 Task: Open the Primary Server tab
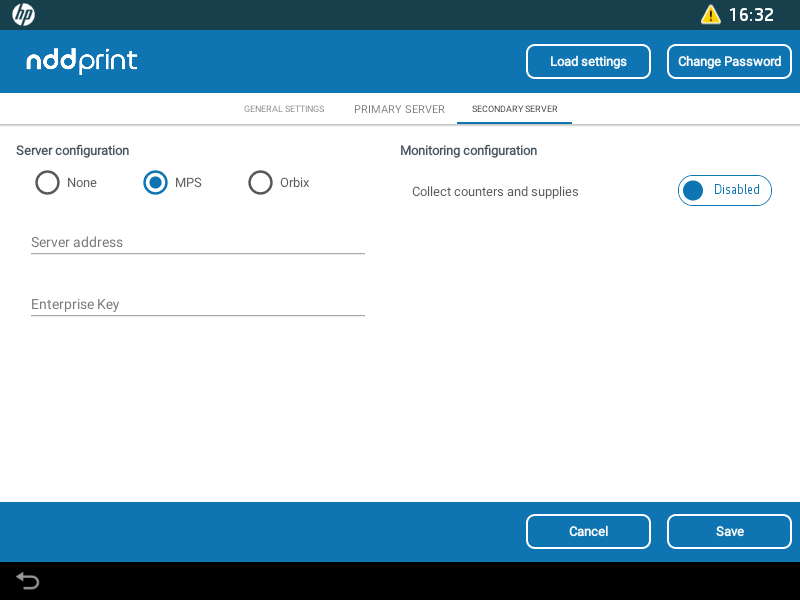coord(399,109)
